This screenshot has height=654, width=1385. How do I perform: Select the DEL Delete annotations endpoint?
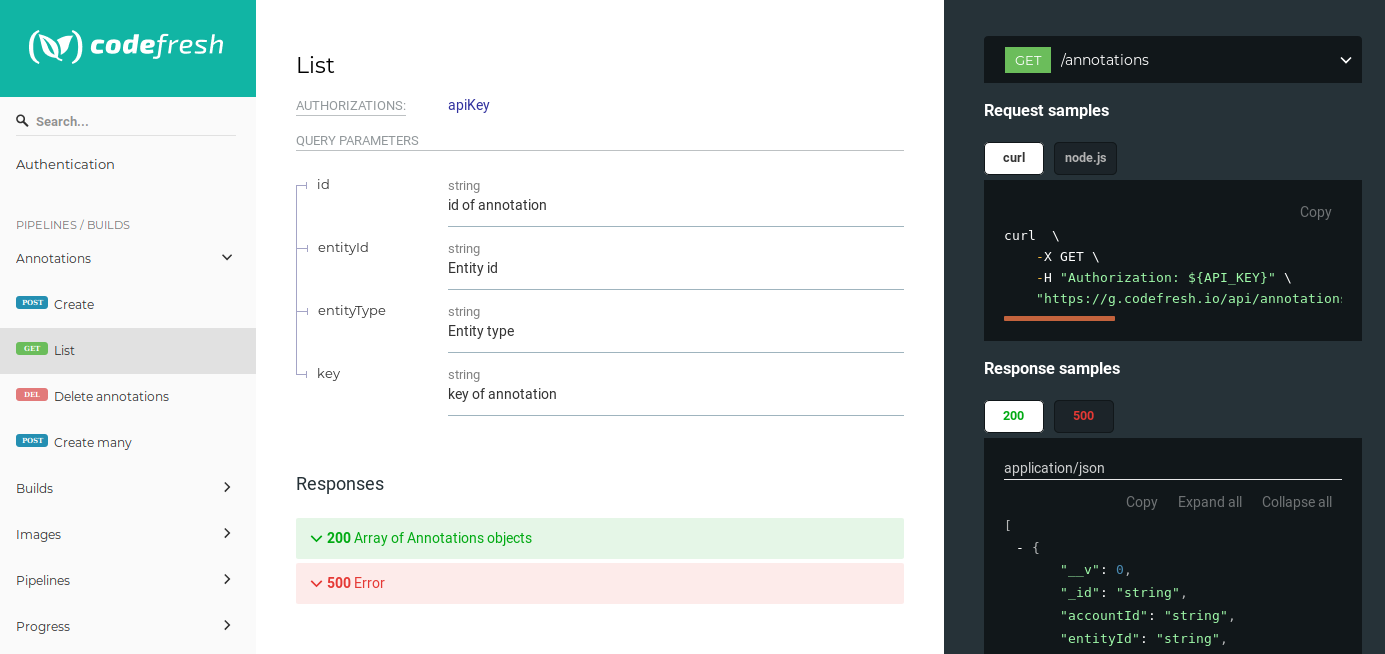point(111,396)
